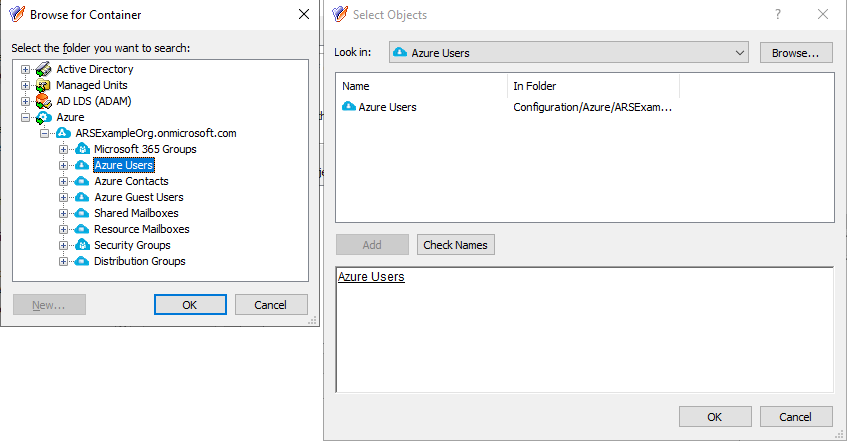Expand the Security Groups node
The width and height of the screenshot is (847, 441).
coord(63,245)
